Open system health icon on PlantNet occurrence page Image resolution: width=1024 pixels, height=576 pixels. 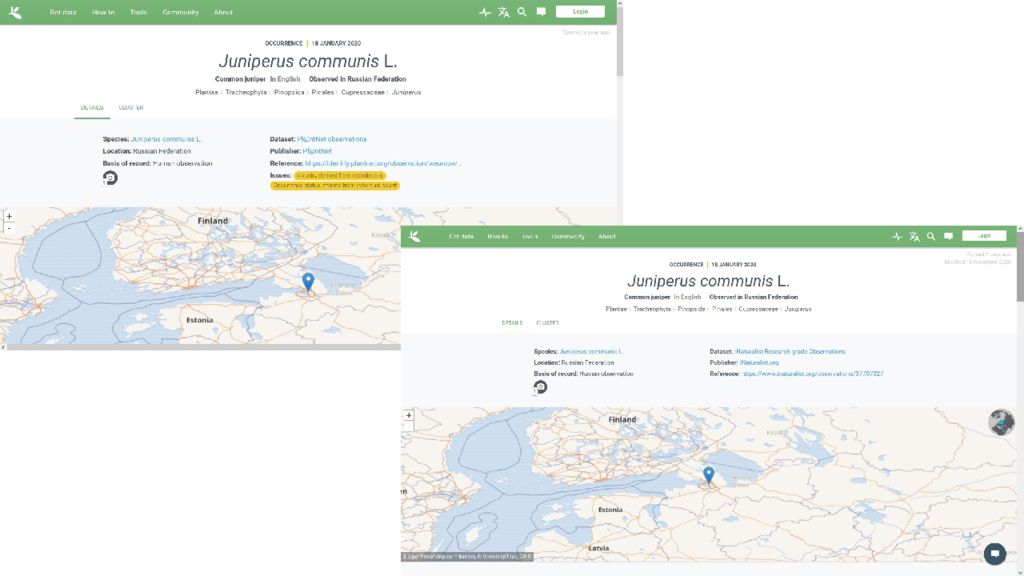tap(485, 12)
